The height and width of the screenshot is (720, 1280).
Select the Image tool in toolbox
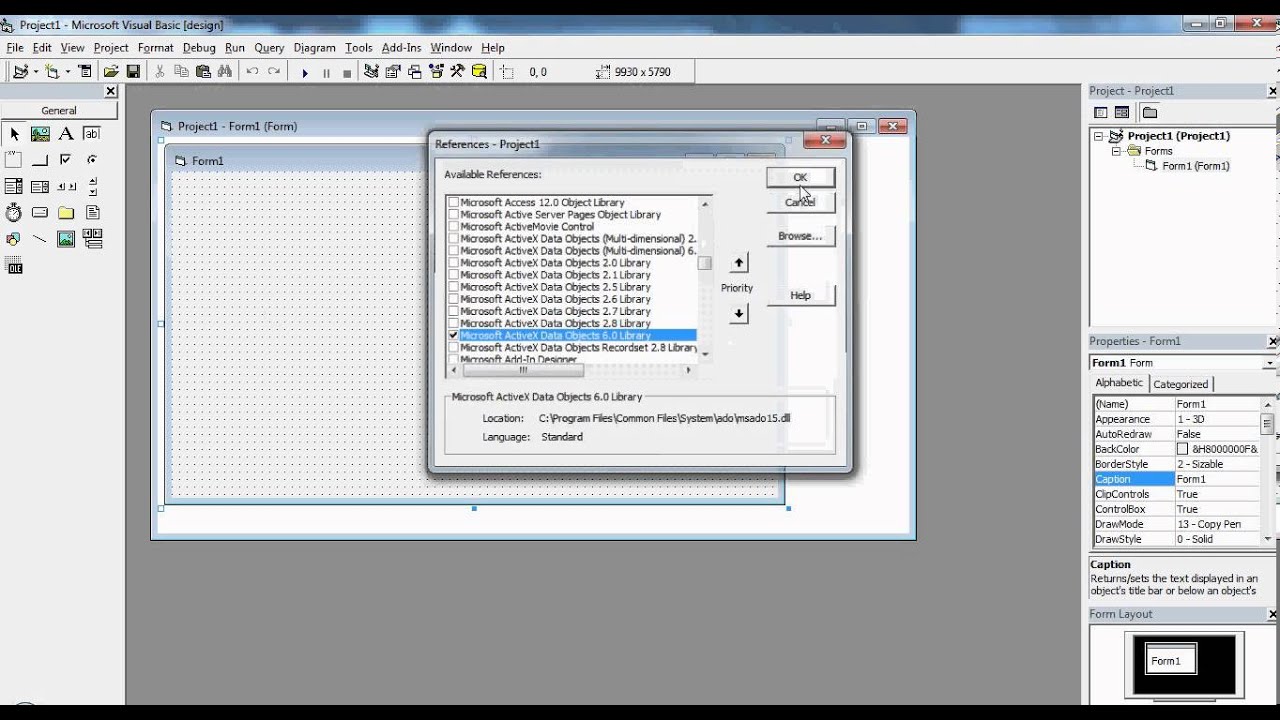(x=66, y=239)
